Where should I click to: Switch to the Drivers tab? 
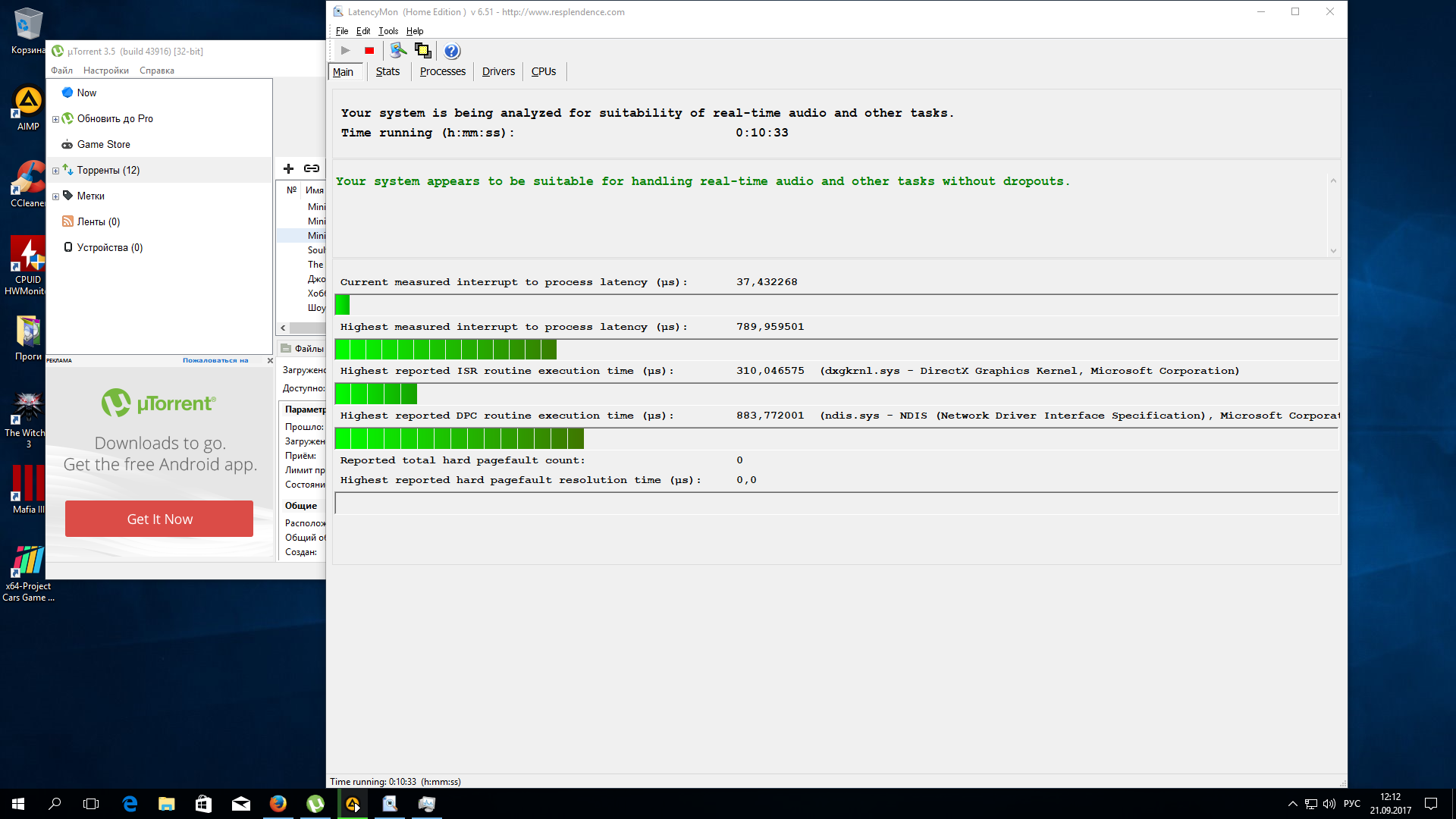498,71
